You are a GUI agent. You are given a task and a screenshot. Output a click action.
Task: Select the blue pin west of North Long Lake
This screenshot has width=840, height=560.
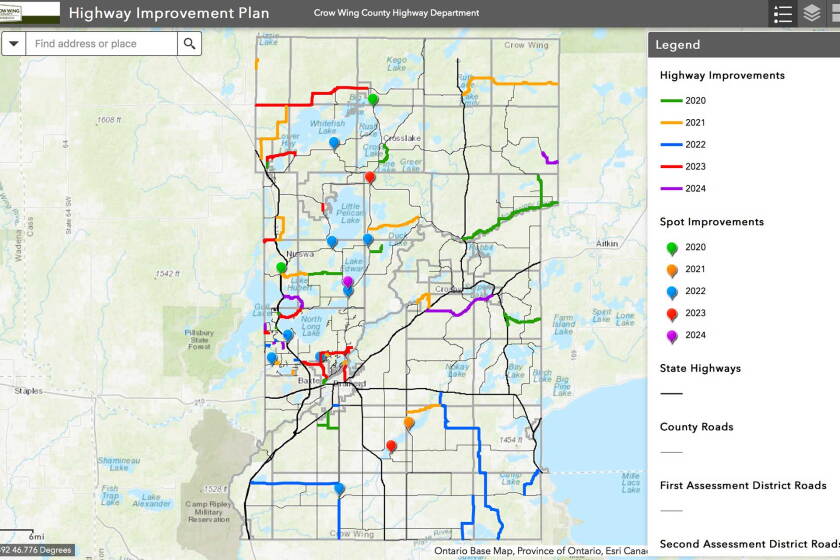click(x=288, y=335)
